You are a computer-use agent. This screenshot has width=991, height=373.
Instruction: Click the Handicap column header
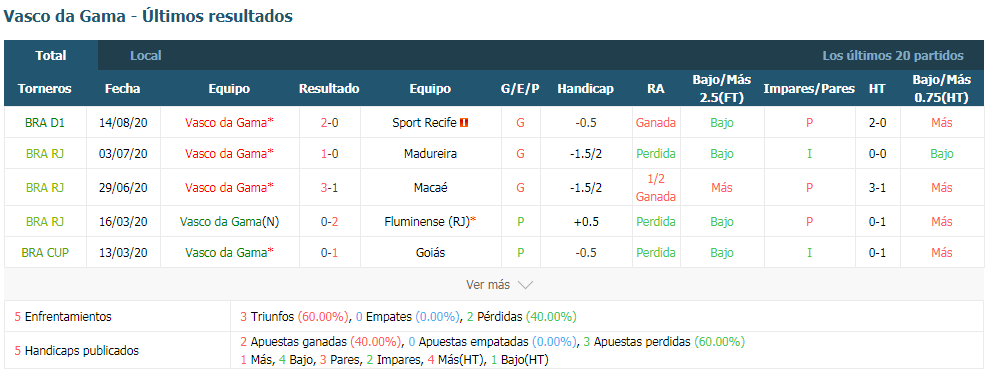point(585,89)
